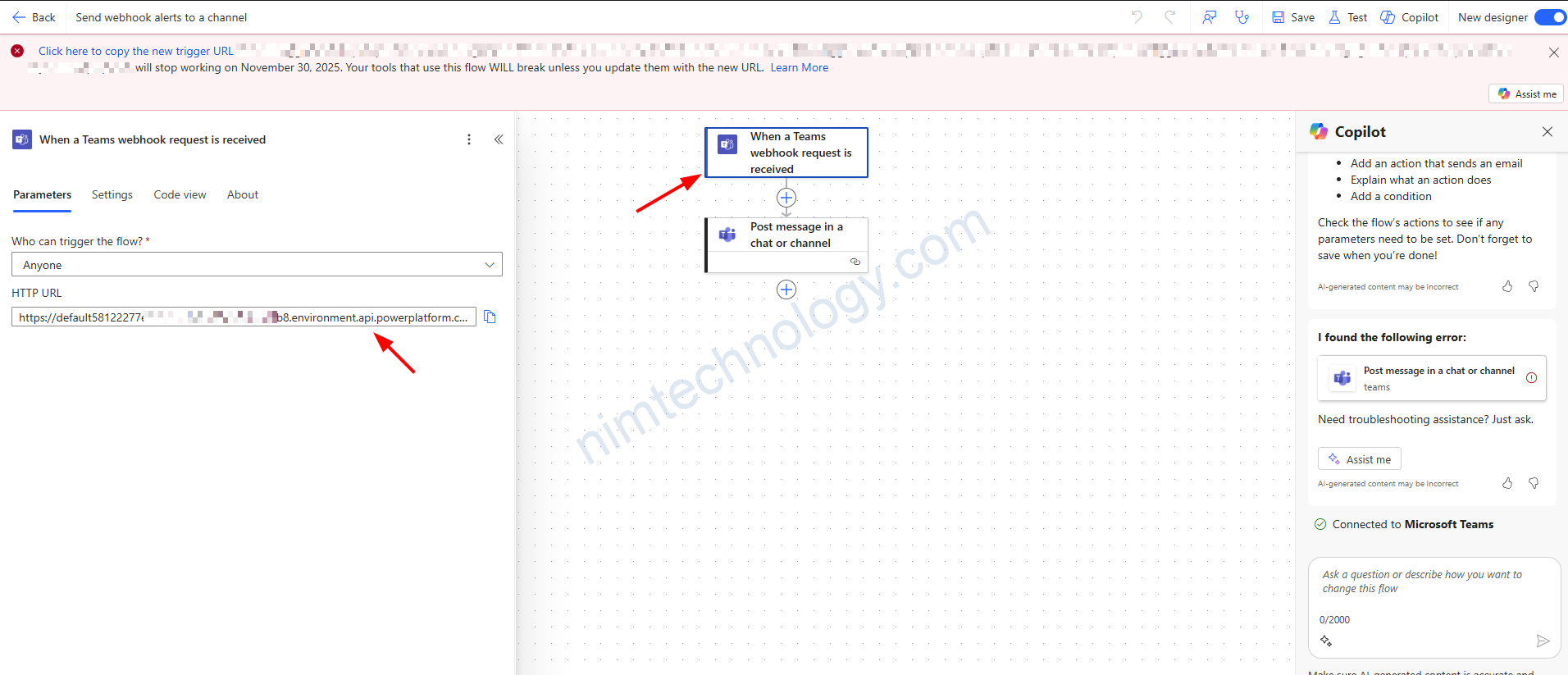Give thumbs up to error response
1568x675 pixels.
tap(1507, 484)
